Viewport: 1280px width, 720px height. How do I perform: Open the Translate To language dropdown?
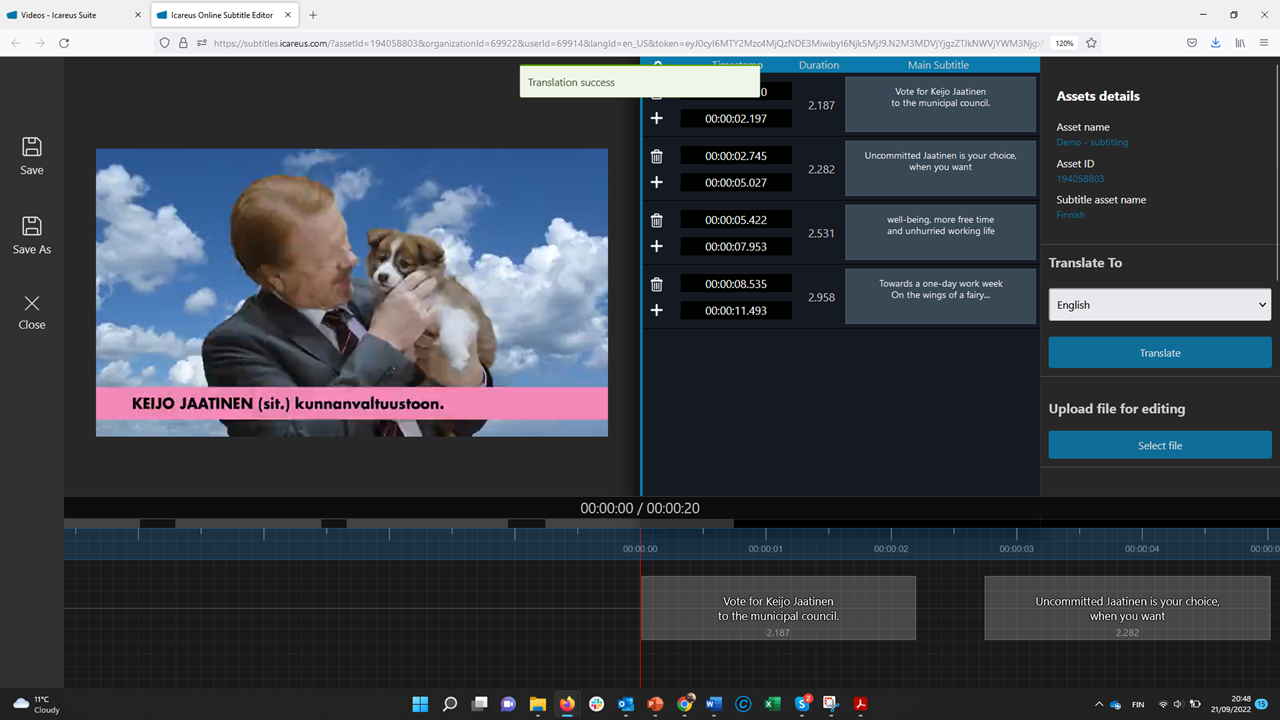[x=1159, y=305]
